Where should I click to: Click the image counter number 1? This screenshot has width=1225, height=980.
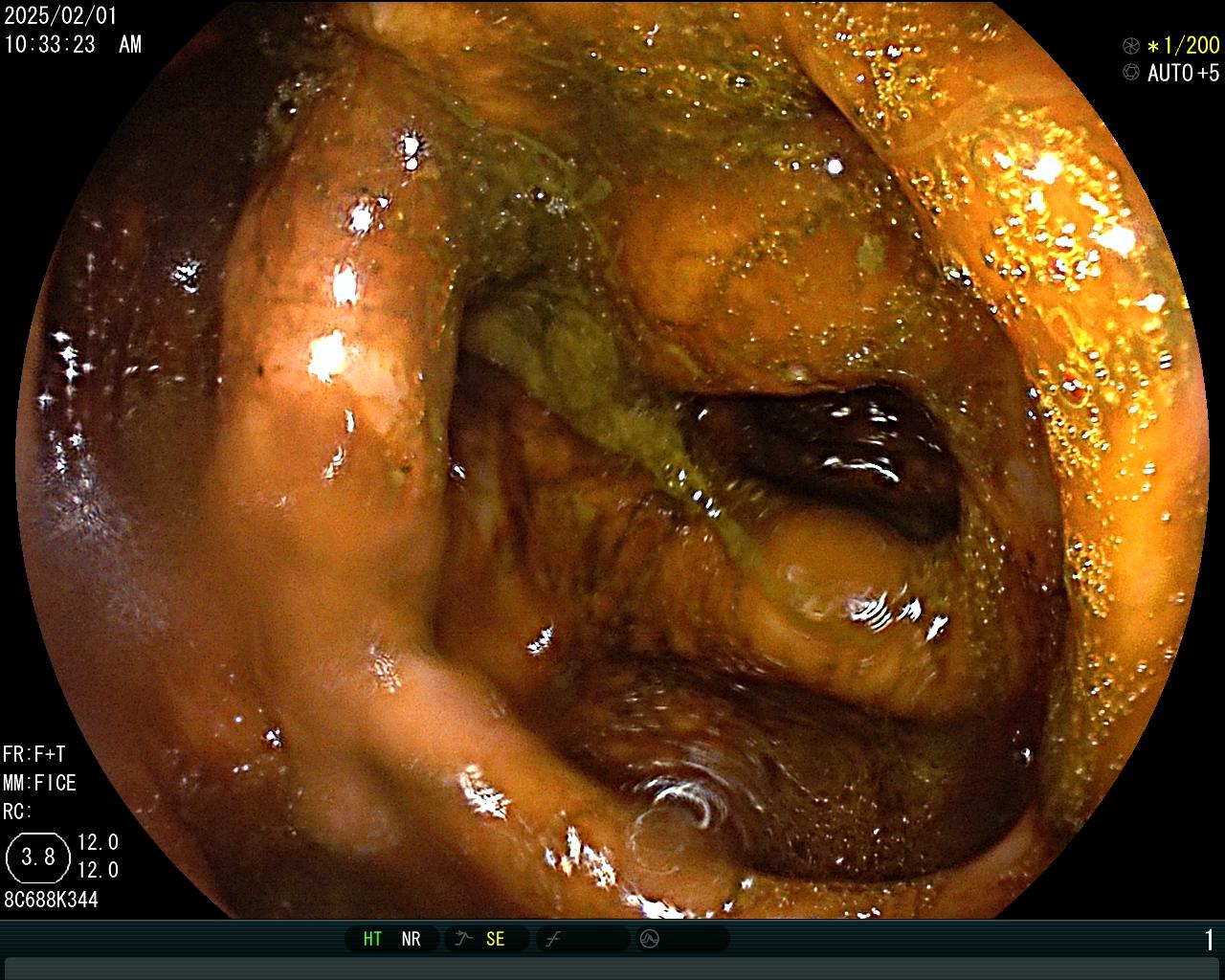[x=1210, y=940]
